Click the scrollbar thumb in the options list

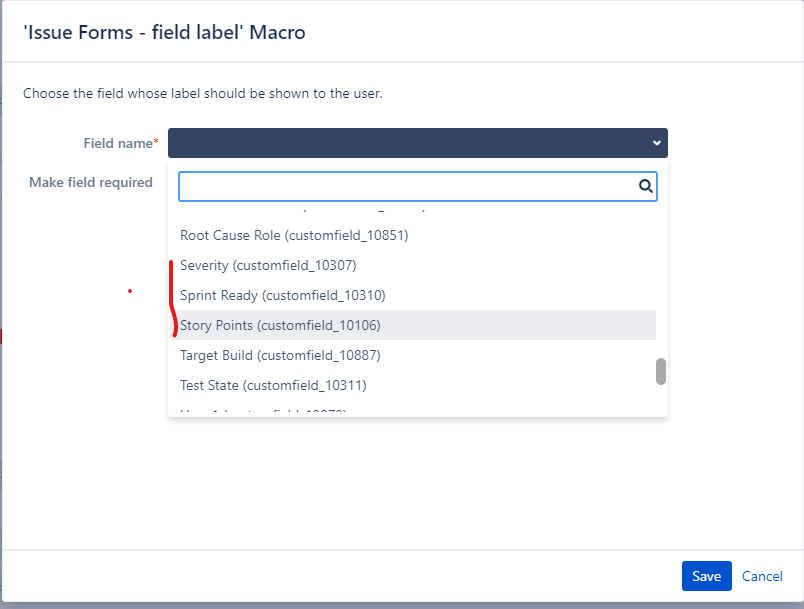pyautogui.click(x=660, y=371)
